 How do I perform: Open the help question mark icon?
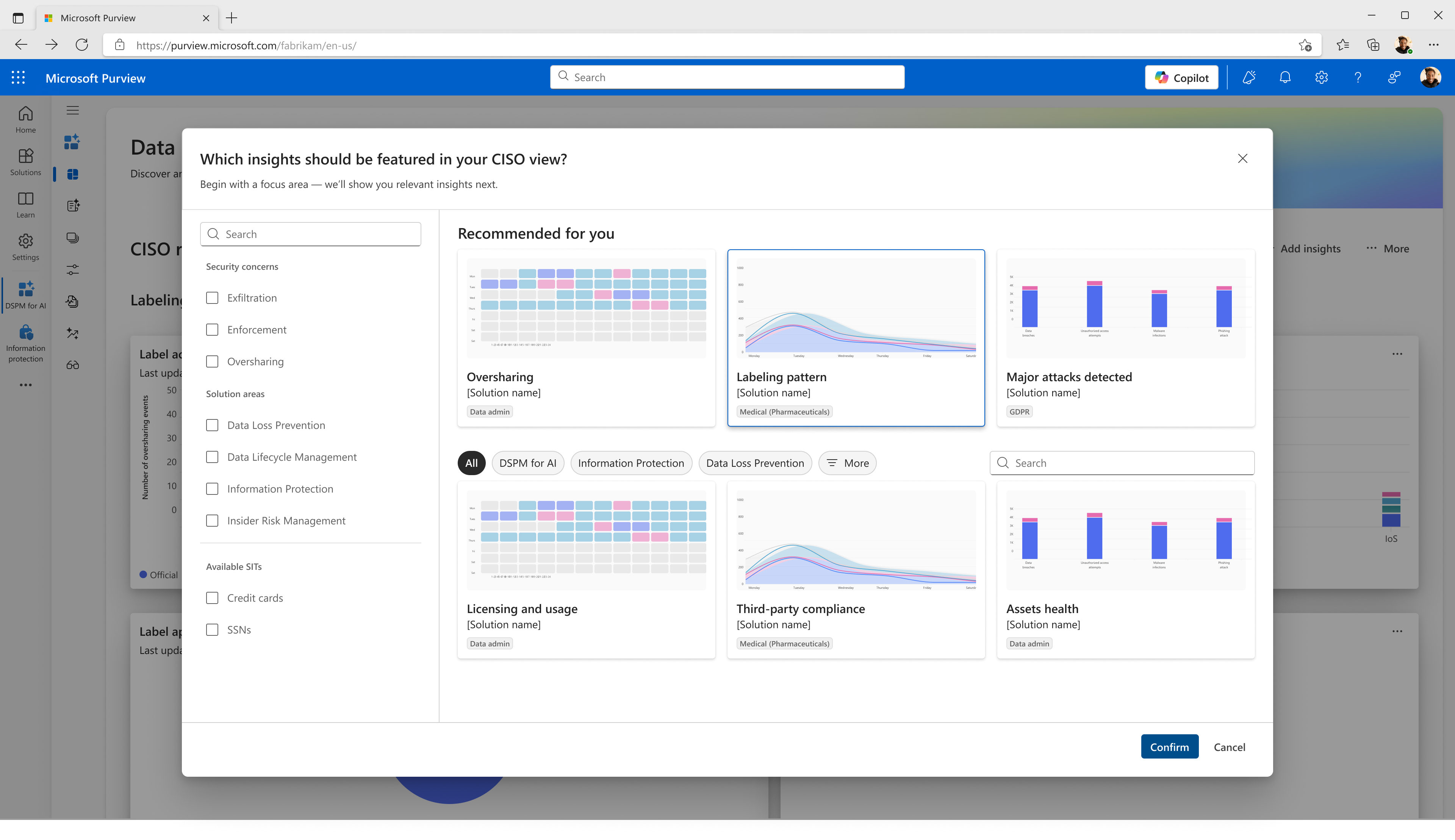1358,77
